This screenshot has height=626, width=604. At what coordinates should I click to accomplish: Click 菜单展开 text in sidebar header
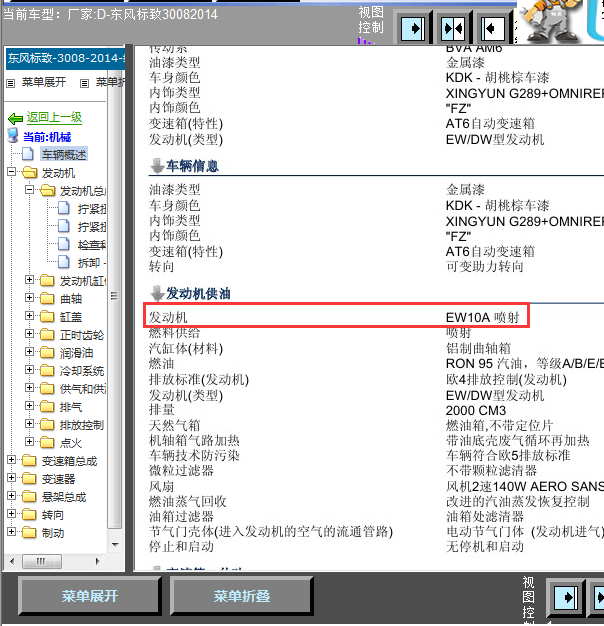click(44, 82)
